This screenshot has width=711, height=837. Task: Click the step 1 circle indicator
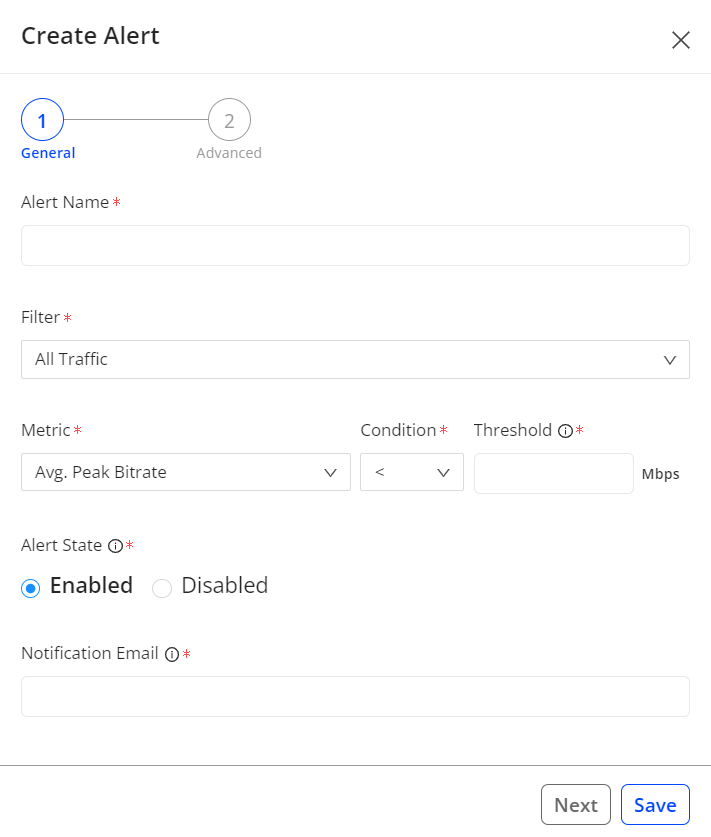(42, 121)
